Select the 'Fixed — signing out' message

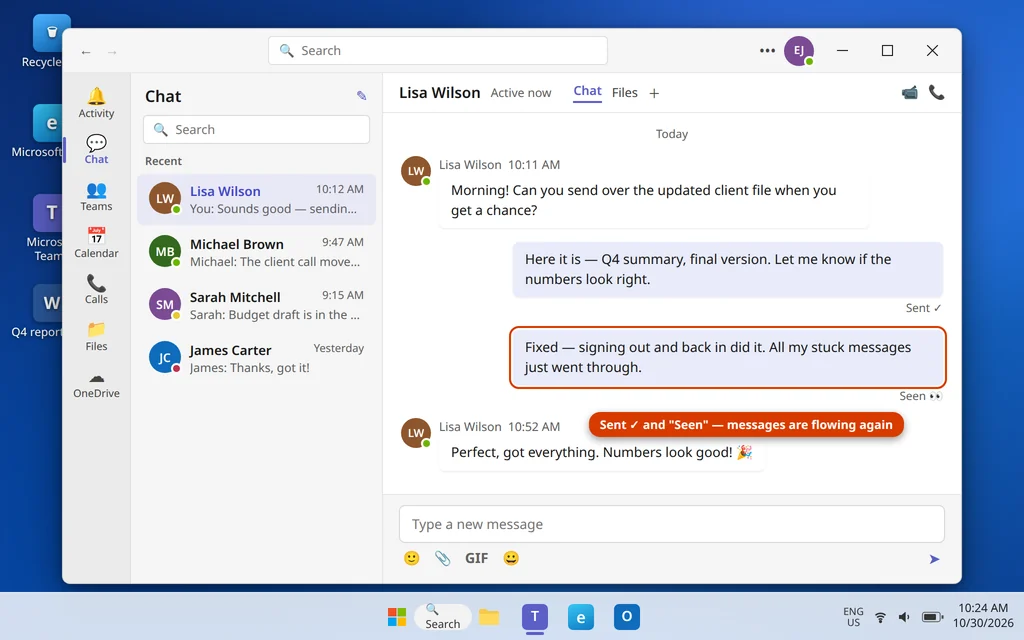pos(728,357)
